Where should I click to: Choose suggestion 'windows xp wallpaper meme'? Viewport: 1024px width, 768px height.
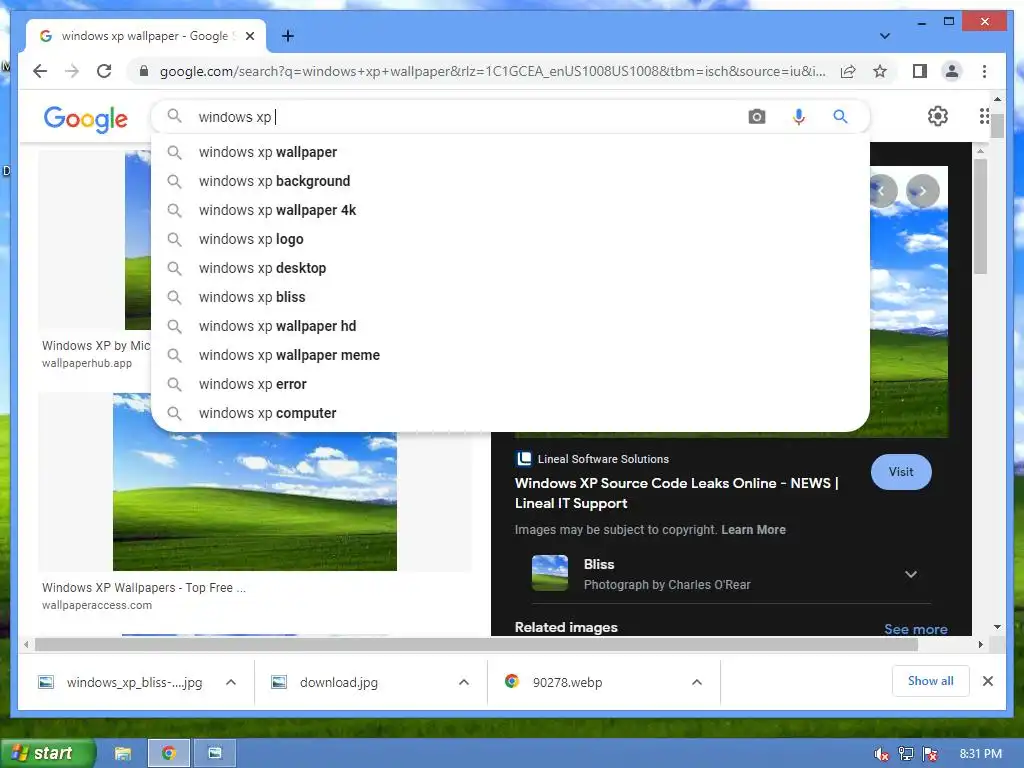tap(510, 355)
